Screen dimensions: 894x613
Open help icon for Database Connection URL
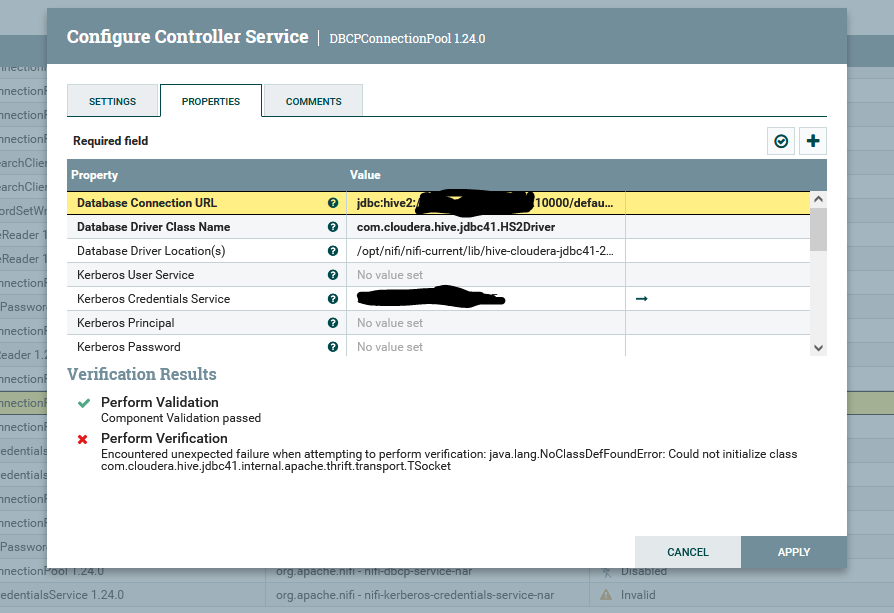[333, 203]
